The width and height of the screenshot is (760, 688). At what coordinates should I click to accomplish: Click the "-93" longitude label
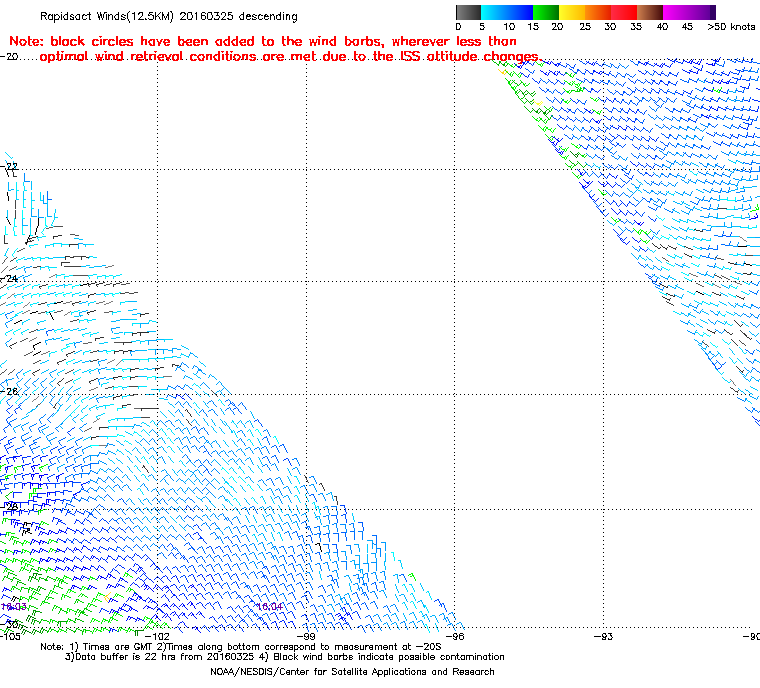(x=603, y=636)
